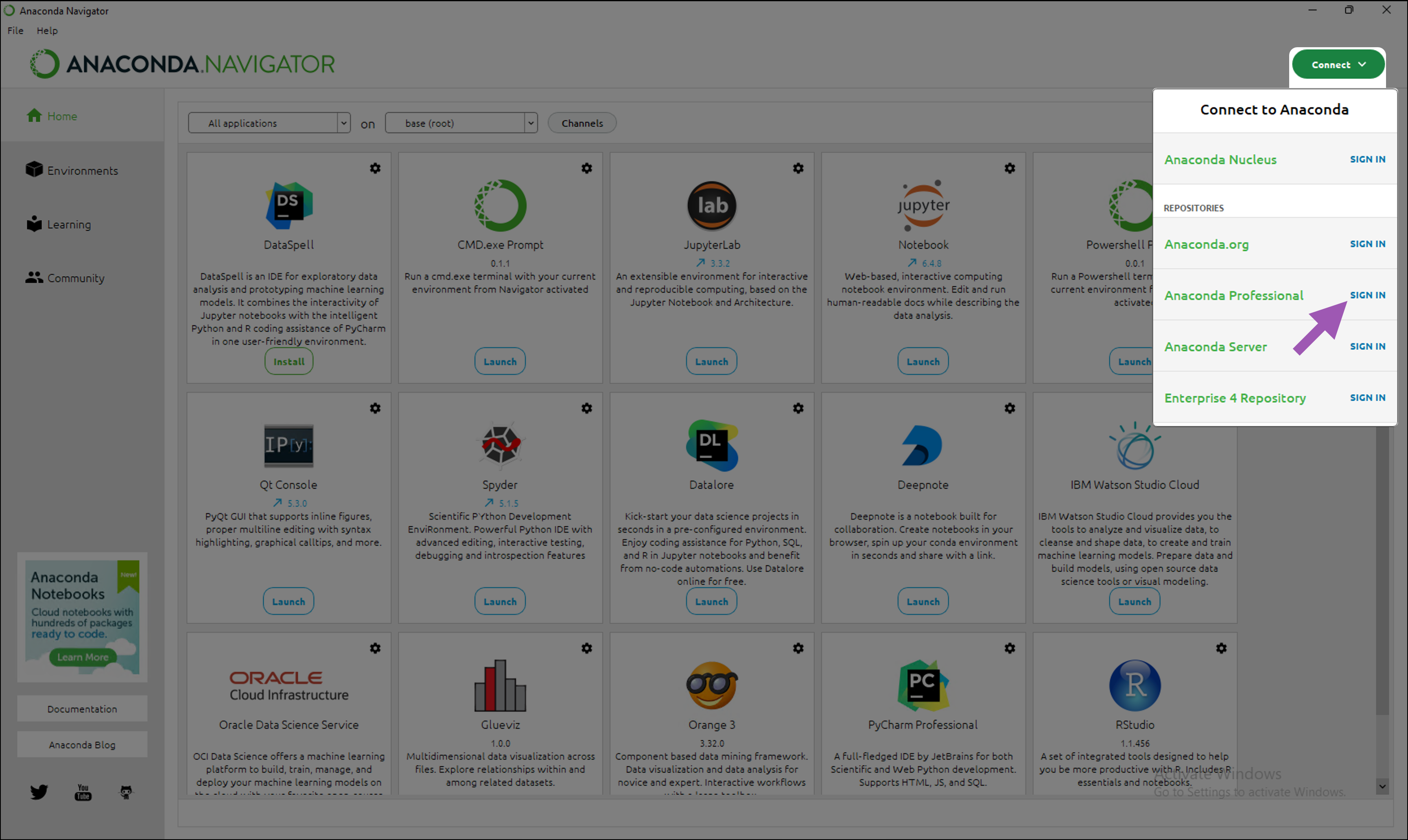The width and height of the screenshot is (1408, 840).
Task: Open Deepnote tile gear options
Action: click(1010, 408)
